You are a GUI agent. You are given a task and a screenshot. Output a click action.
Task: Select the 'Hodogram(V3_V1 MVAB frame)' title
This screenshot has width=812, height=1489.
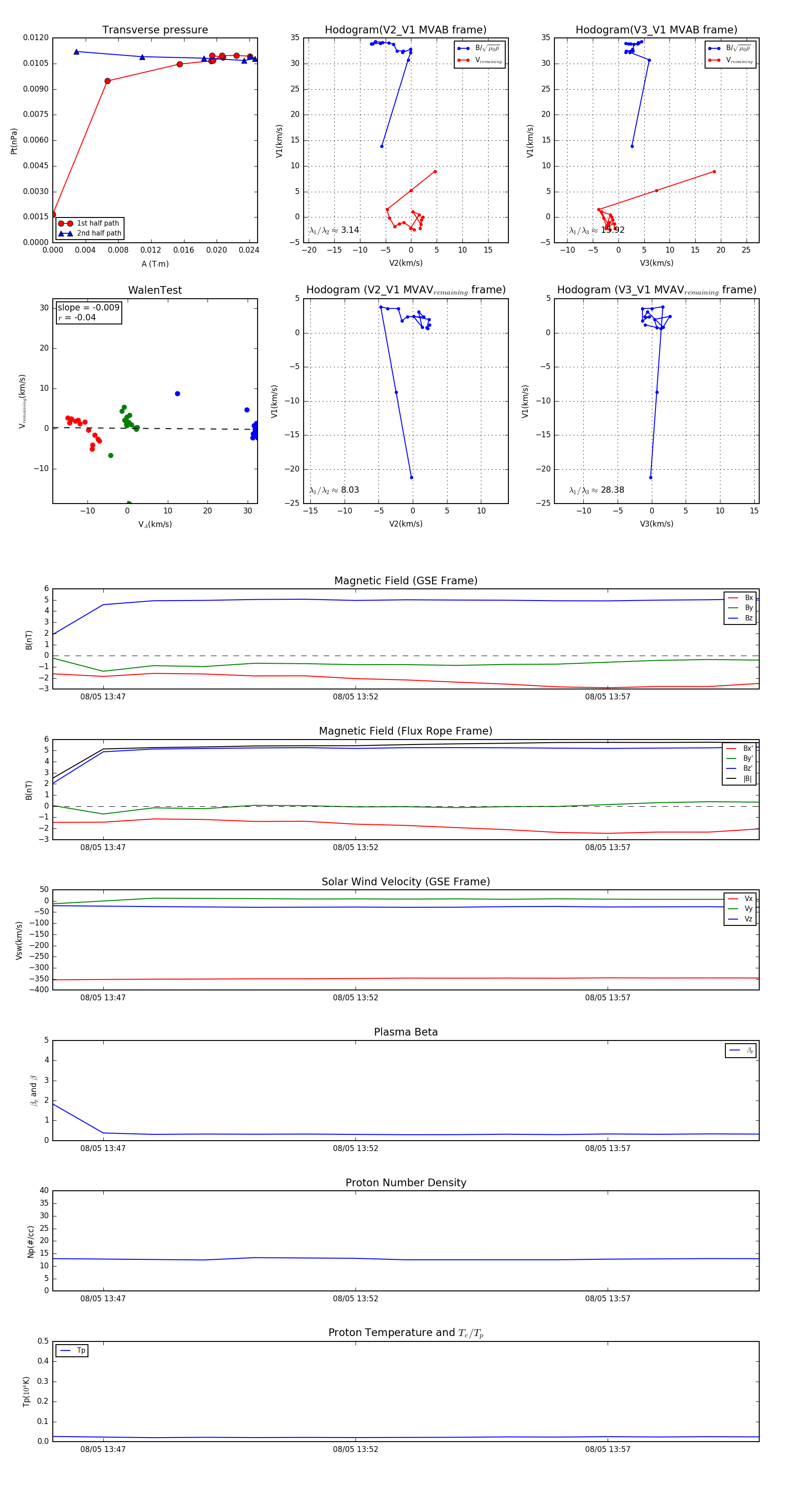[656, 29]
